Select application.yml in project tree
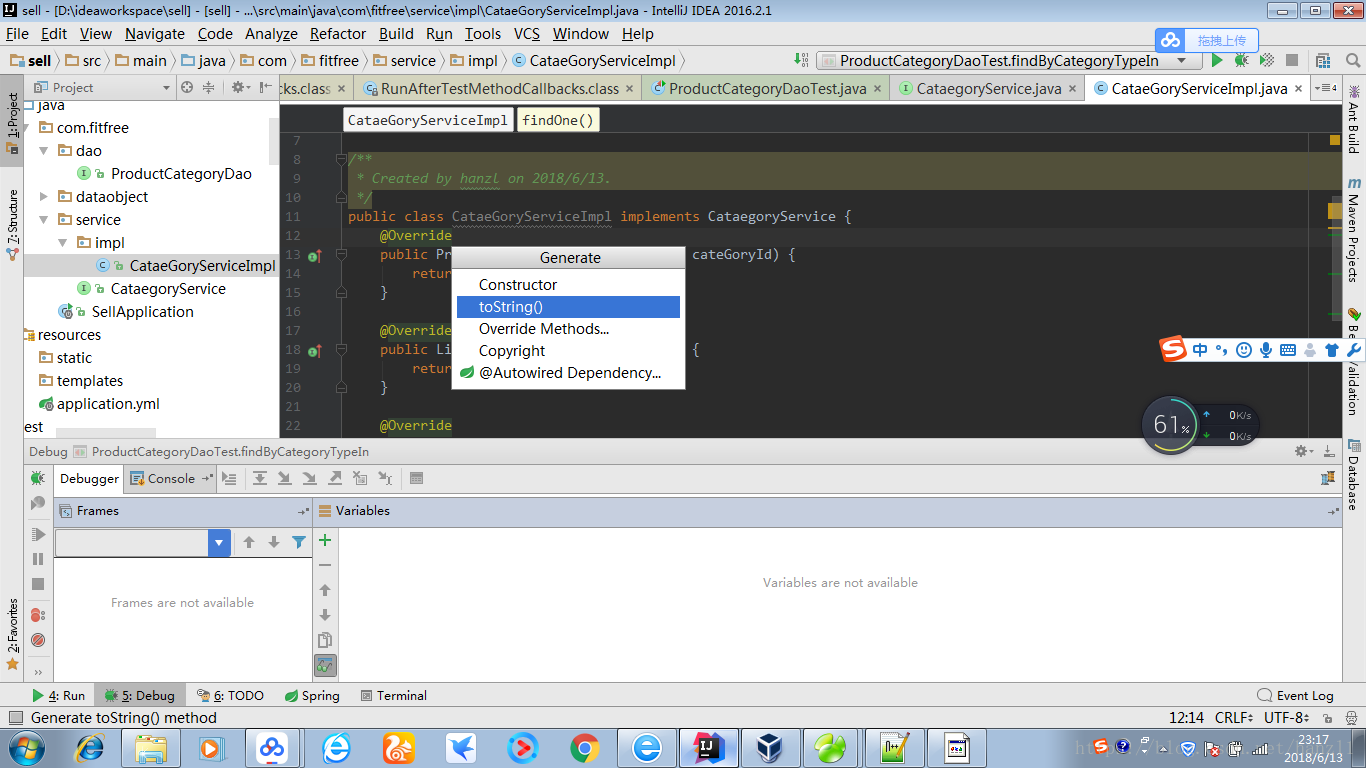This screenshot has width=1366, height=768. 108,404
